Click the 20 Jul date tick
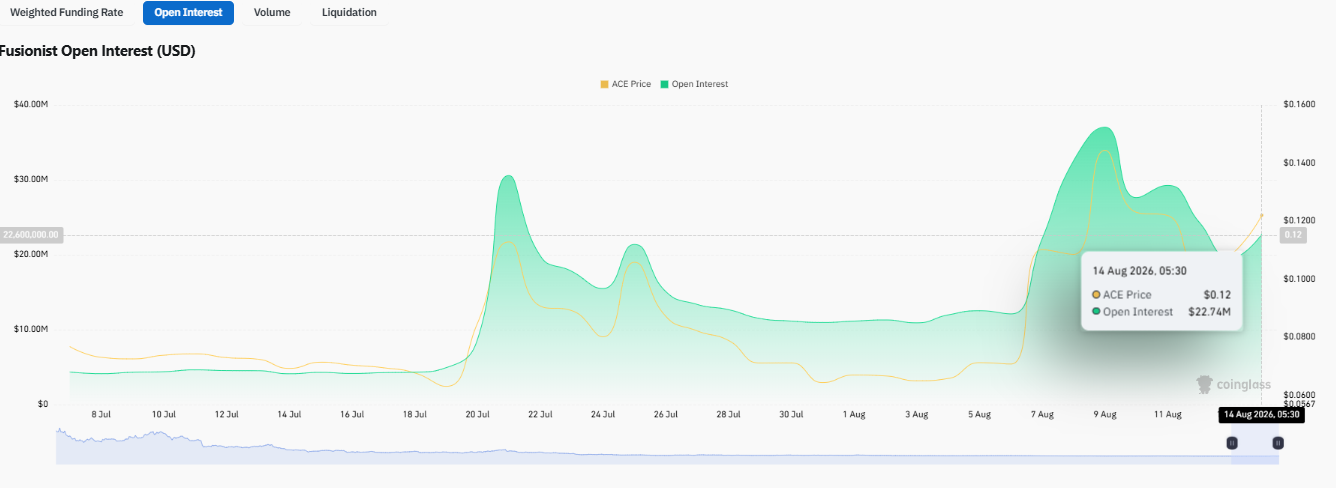 478,414
